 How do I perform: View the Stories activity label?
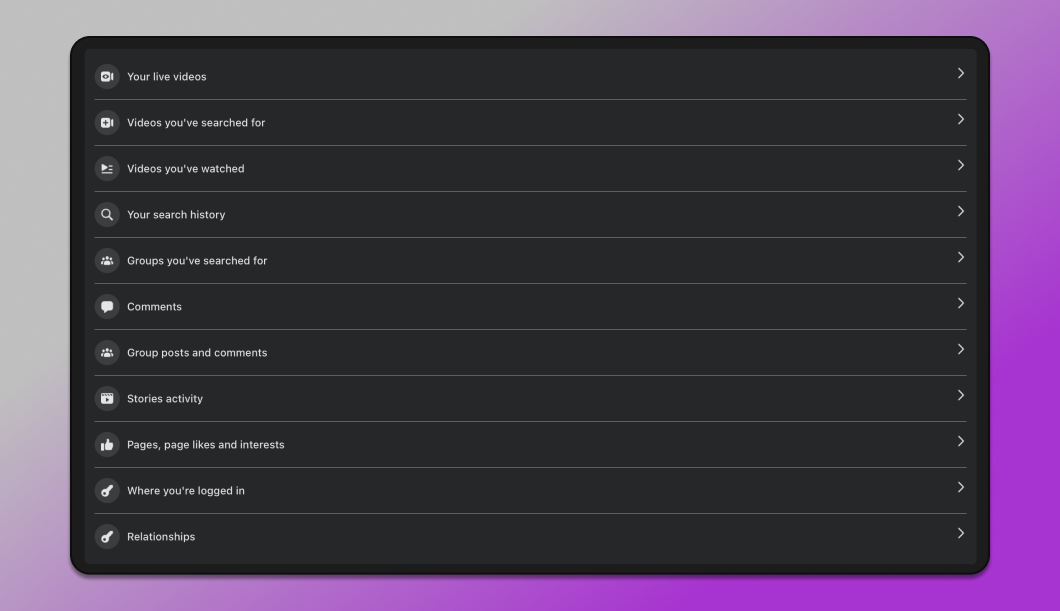[165, 398]
